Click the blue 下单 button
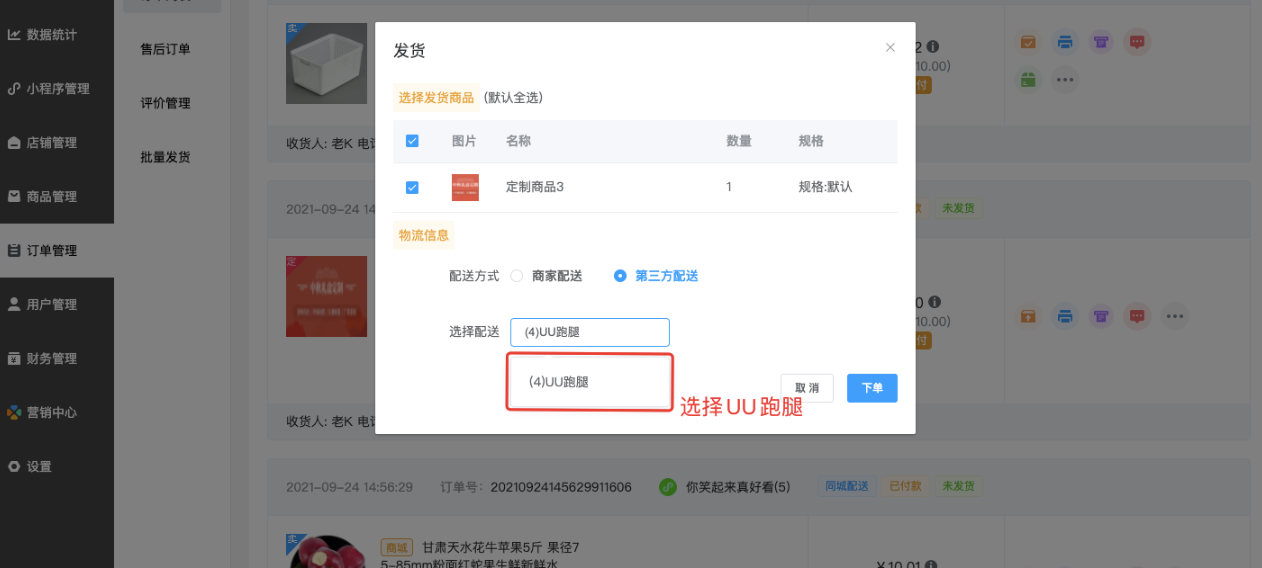The image size is (1262, 568). click(x=872, y=388)
